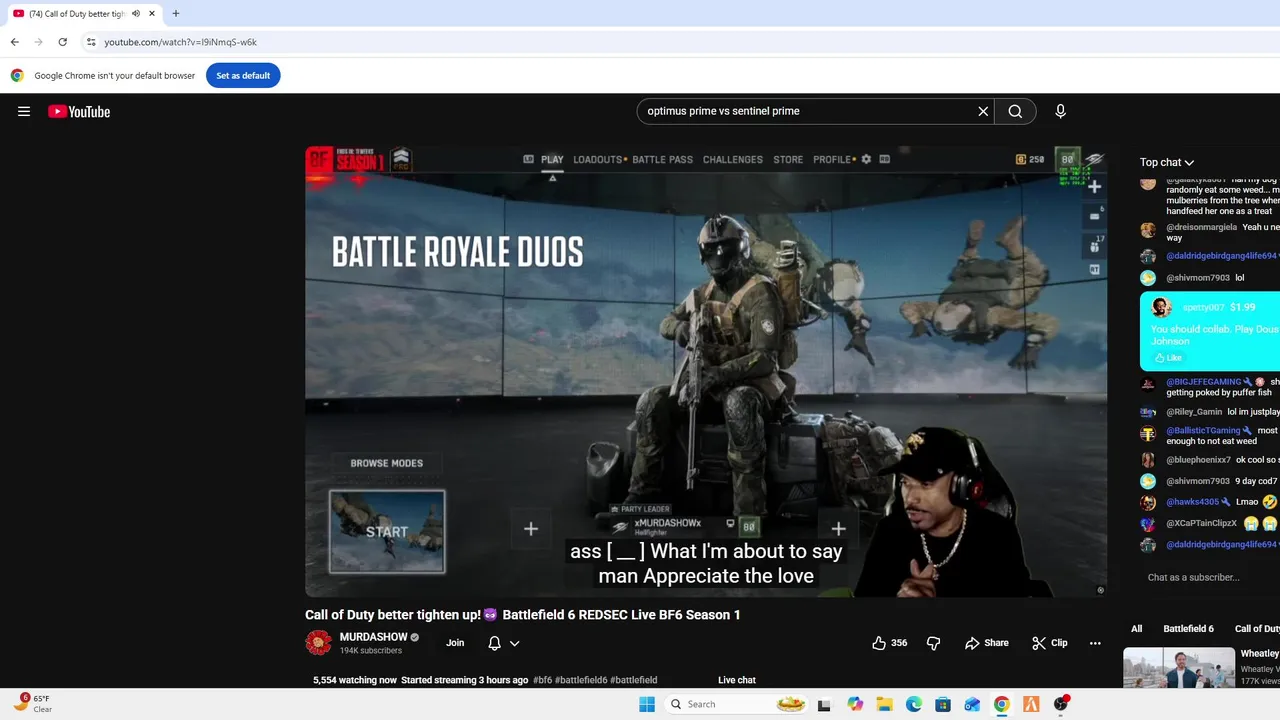Screen dimensions: 1280x720
Task: Click @Riley_Gamin chat message
Action: coord(1210,412)
